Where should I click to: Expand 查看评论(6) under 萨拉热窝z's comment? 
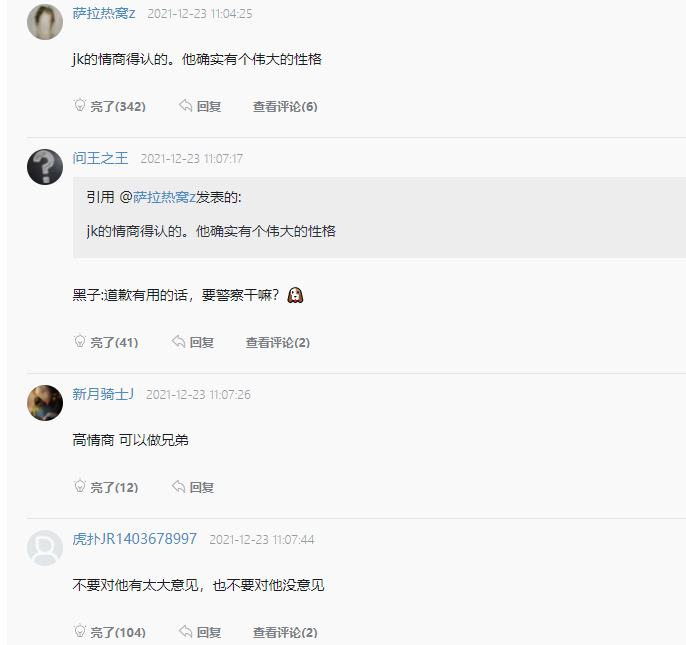click(285, 107)
